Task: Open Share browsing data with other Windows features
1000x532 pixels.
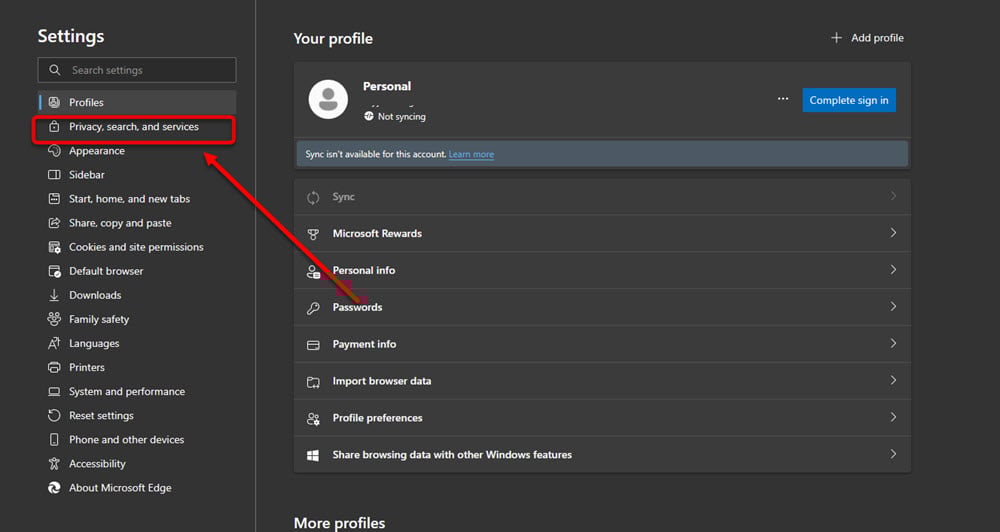Action: click(x=602, y=455)
